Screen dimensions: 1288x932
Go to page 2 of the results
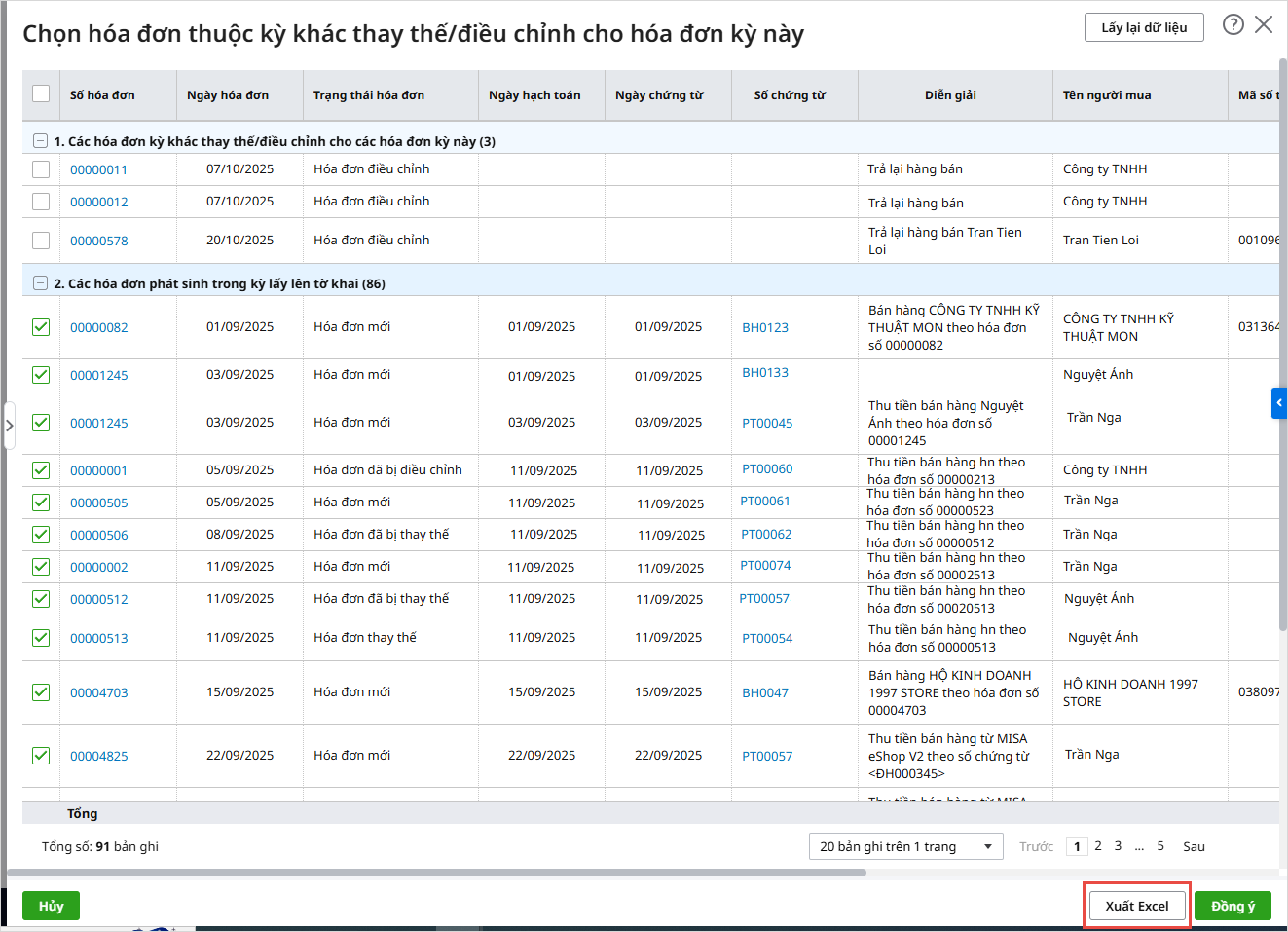pos(1098,846)
